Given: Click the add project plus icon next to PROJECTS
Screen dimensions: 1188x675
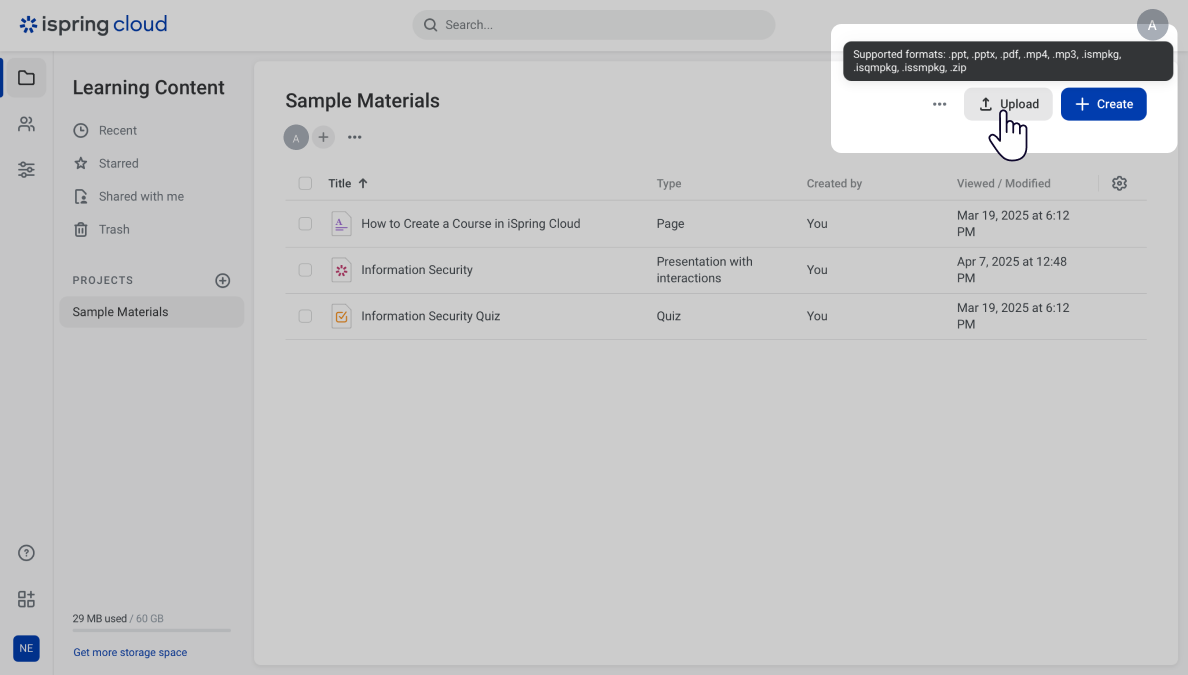Looking at the screenshot, I should pos(222,280).
